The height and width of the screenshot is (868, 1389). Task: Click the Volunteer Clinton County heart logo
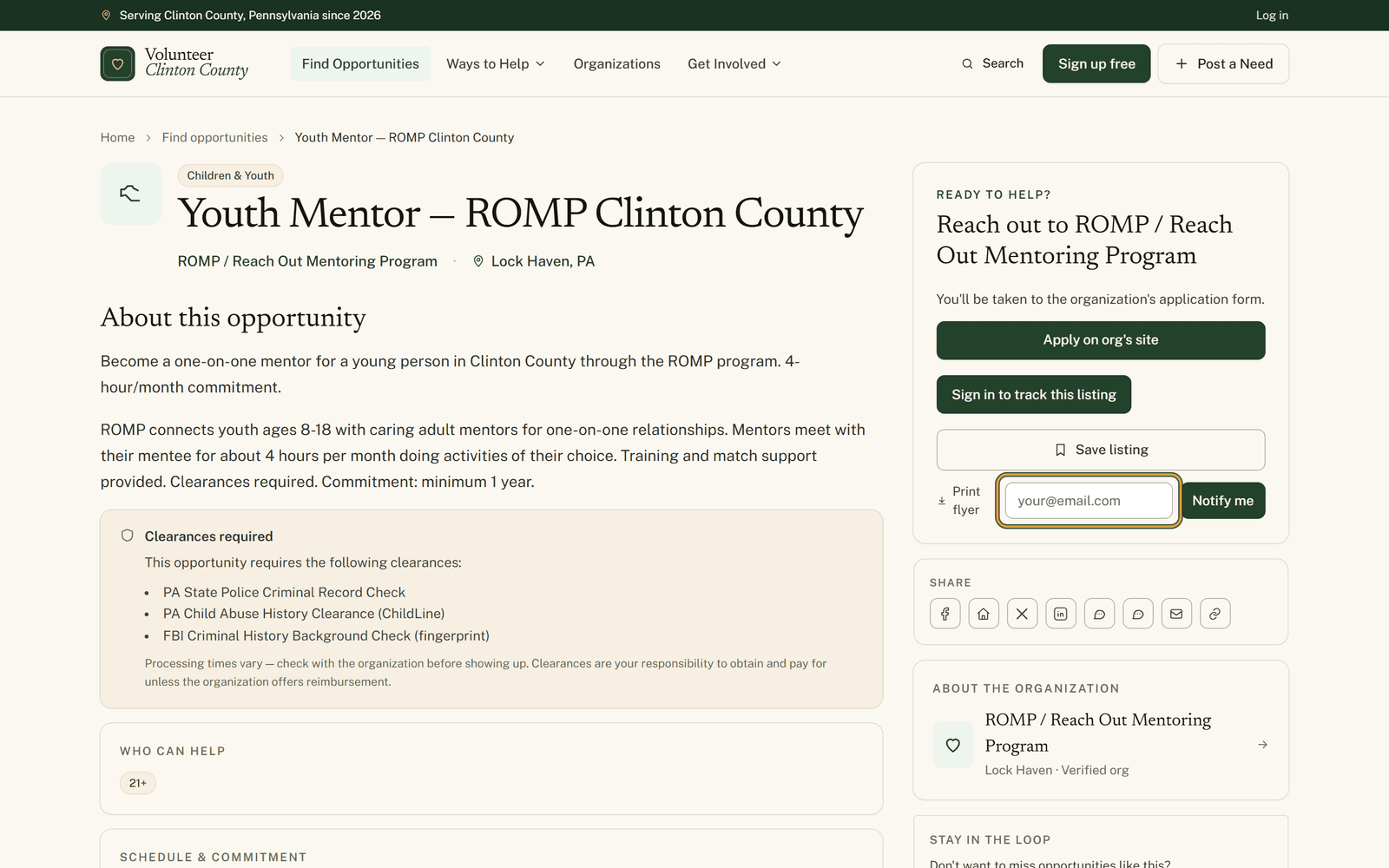pos(118,63)
